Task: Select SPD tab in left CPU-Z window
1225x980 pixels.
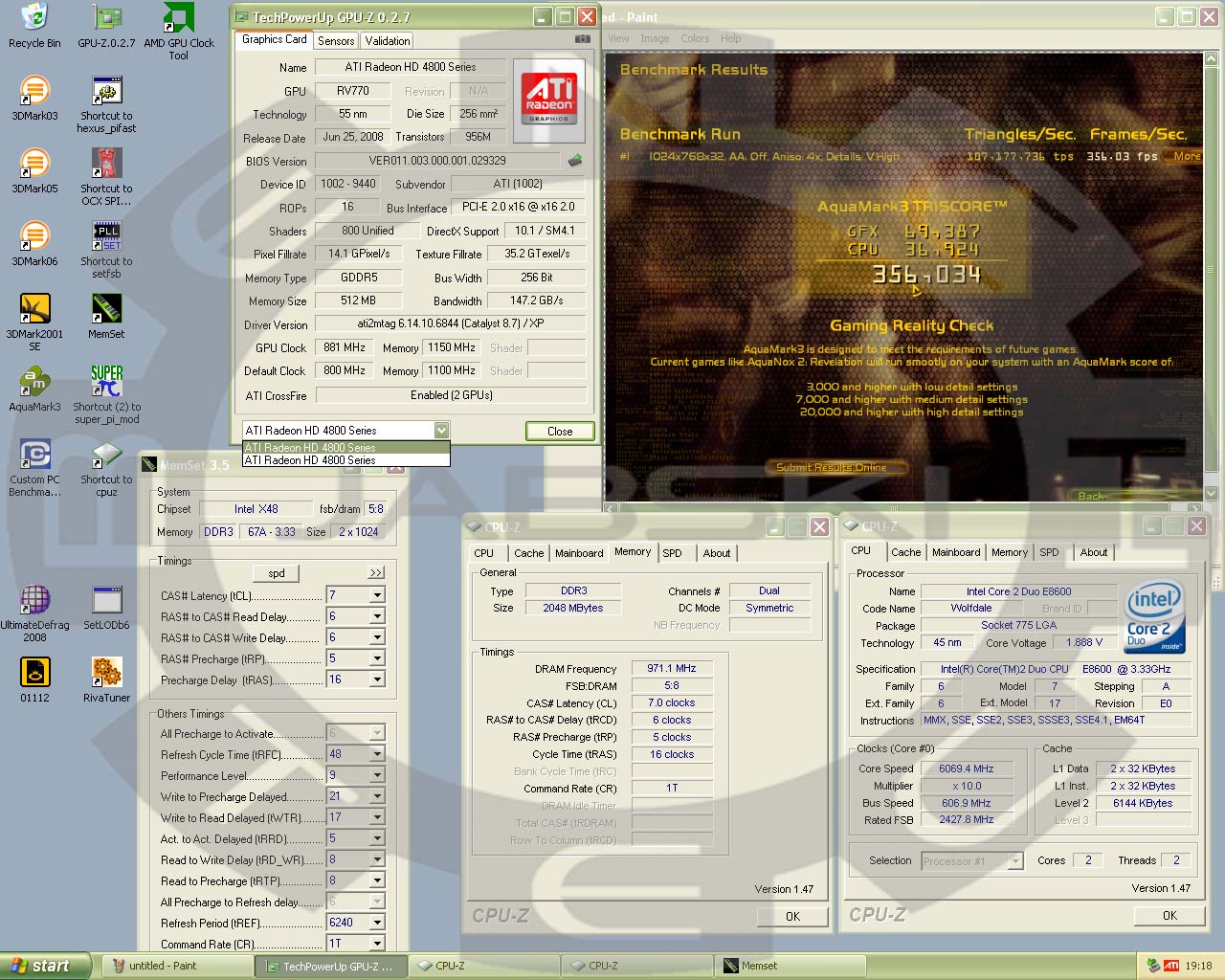Action: tap(673, 553)
